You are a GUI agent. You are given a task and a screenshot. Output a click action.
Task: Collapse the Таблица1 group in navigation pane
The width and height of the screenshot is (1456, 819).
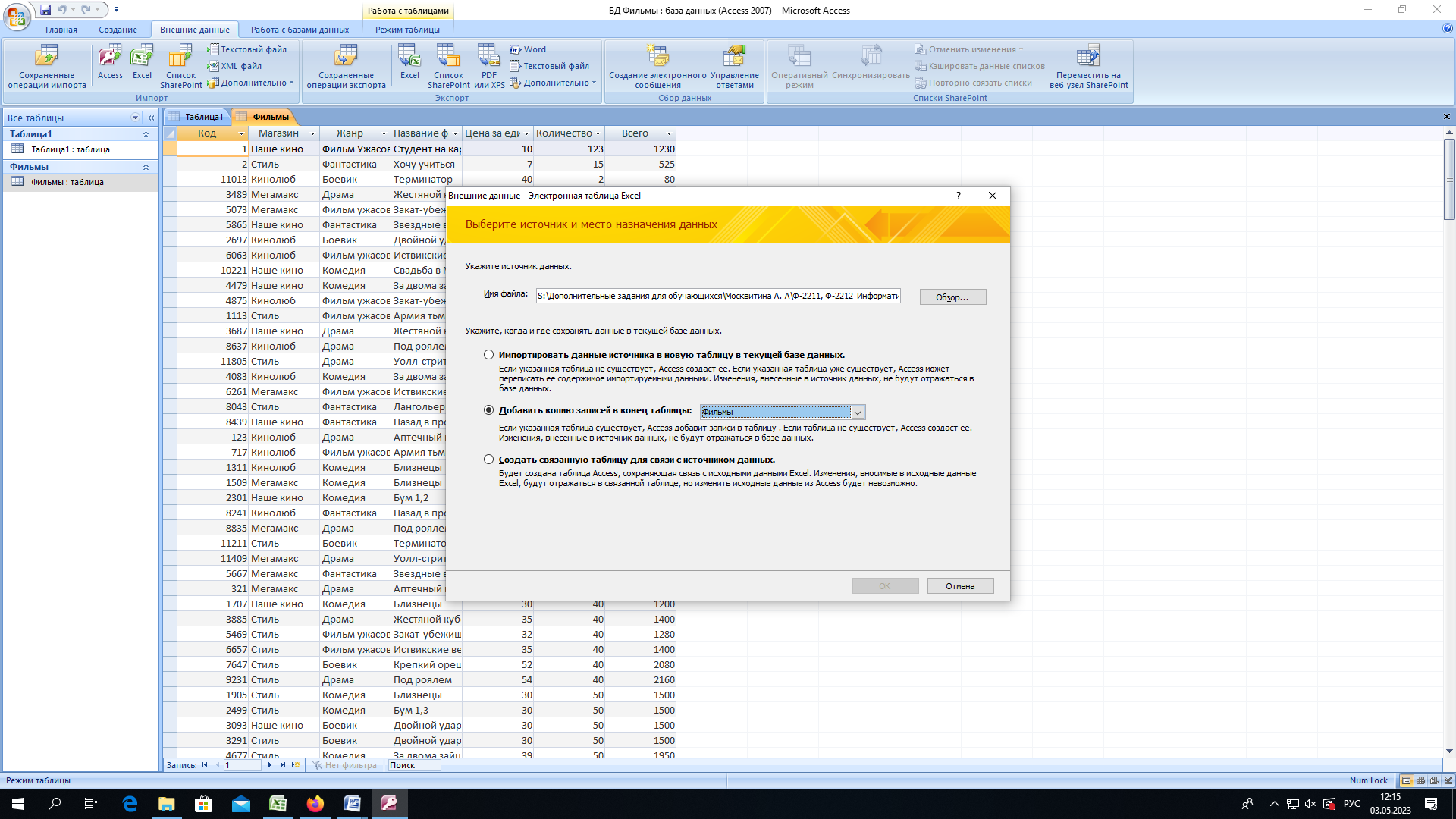point(146,134)
